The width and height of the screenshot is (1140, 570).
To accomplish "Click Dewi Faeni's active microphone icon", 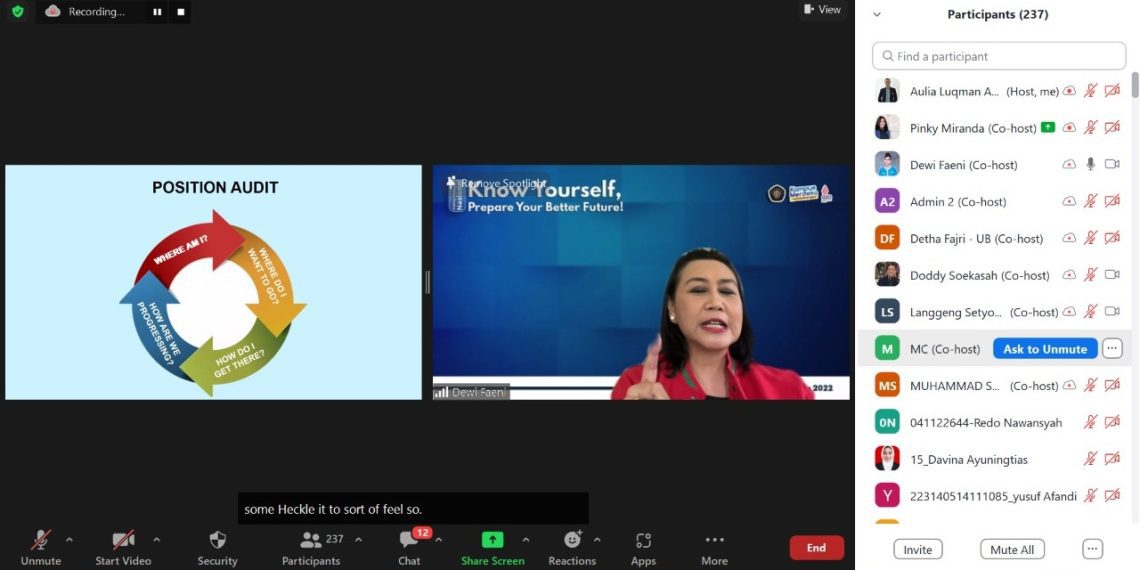I will [x=1090, y=164].
